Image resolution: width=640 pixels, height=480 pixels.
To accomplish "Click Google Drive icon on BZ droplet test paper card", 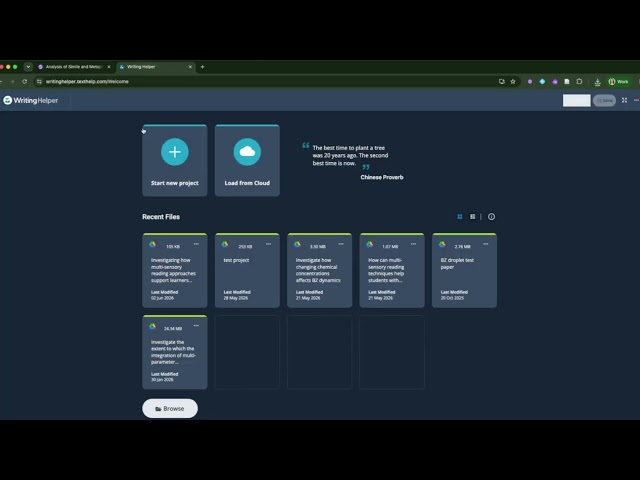I will pyautogui.click(x=442, y=244).
